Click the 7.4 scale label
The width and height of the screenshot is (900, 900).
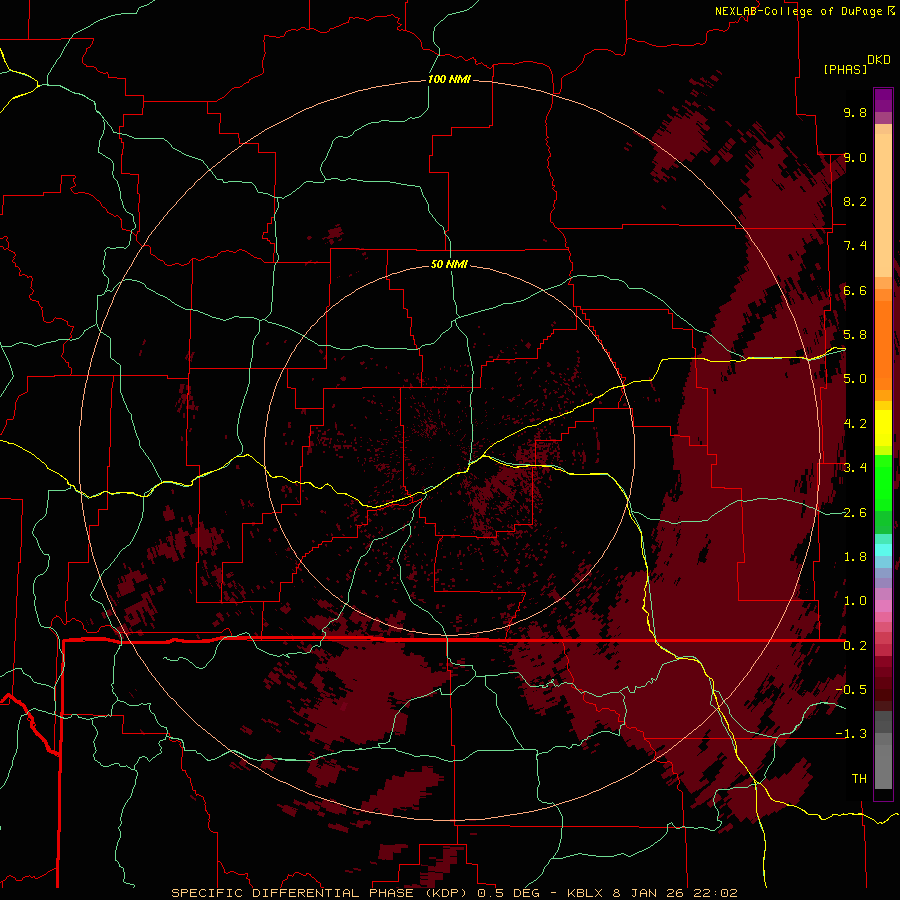[855, 246]
